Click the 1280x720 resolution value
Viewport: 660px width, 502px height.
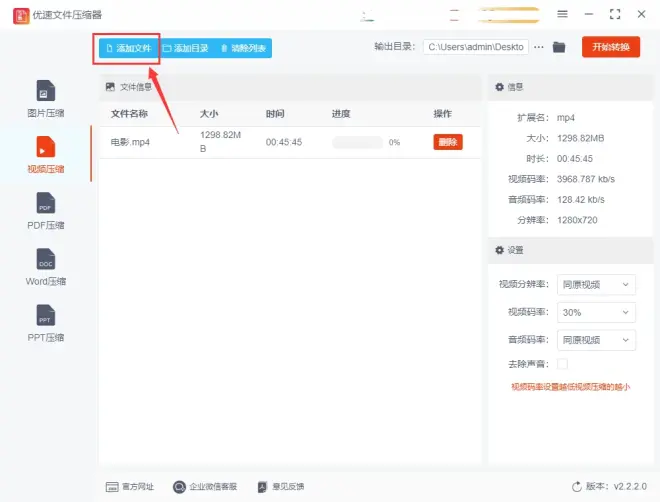577,220
